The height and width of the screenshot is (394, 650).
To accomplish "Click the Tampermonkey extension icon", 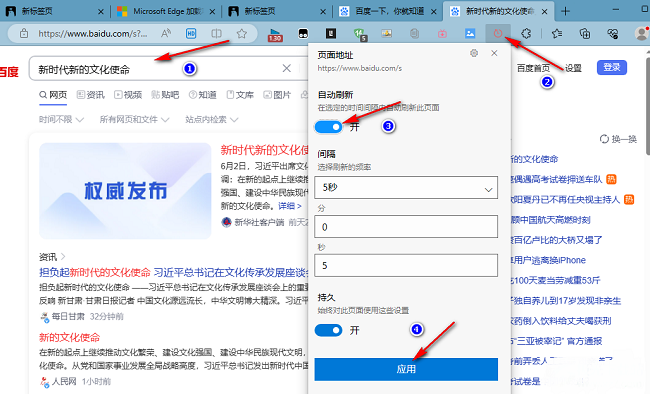I will 303,33.
